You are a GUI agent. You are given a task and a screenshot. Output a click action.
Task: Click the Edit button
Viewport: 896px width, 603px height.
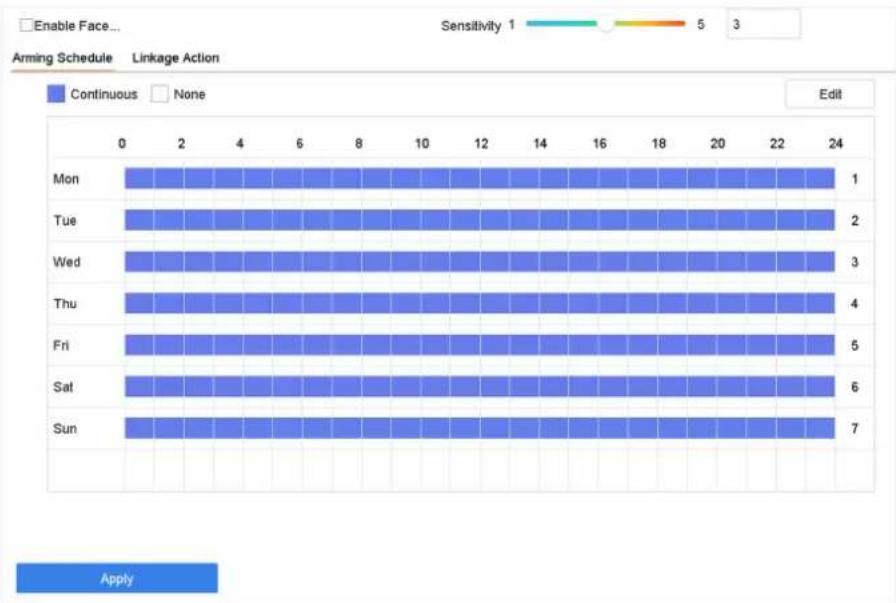(830, 94)
